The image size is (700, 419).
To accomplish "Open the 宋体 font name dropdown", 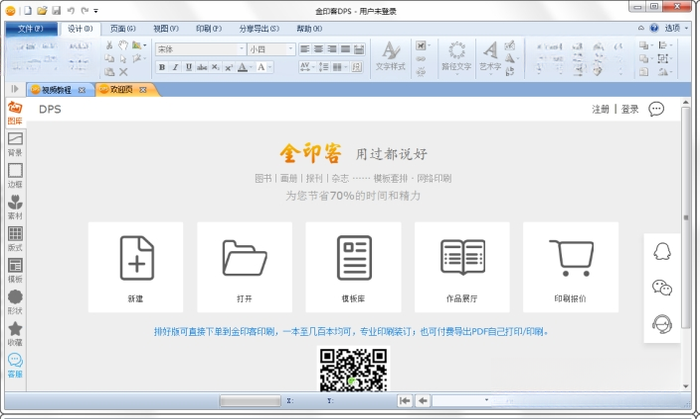I will pyautogui.click(x=242, y=49).
